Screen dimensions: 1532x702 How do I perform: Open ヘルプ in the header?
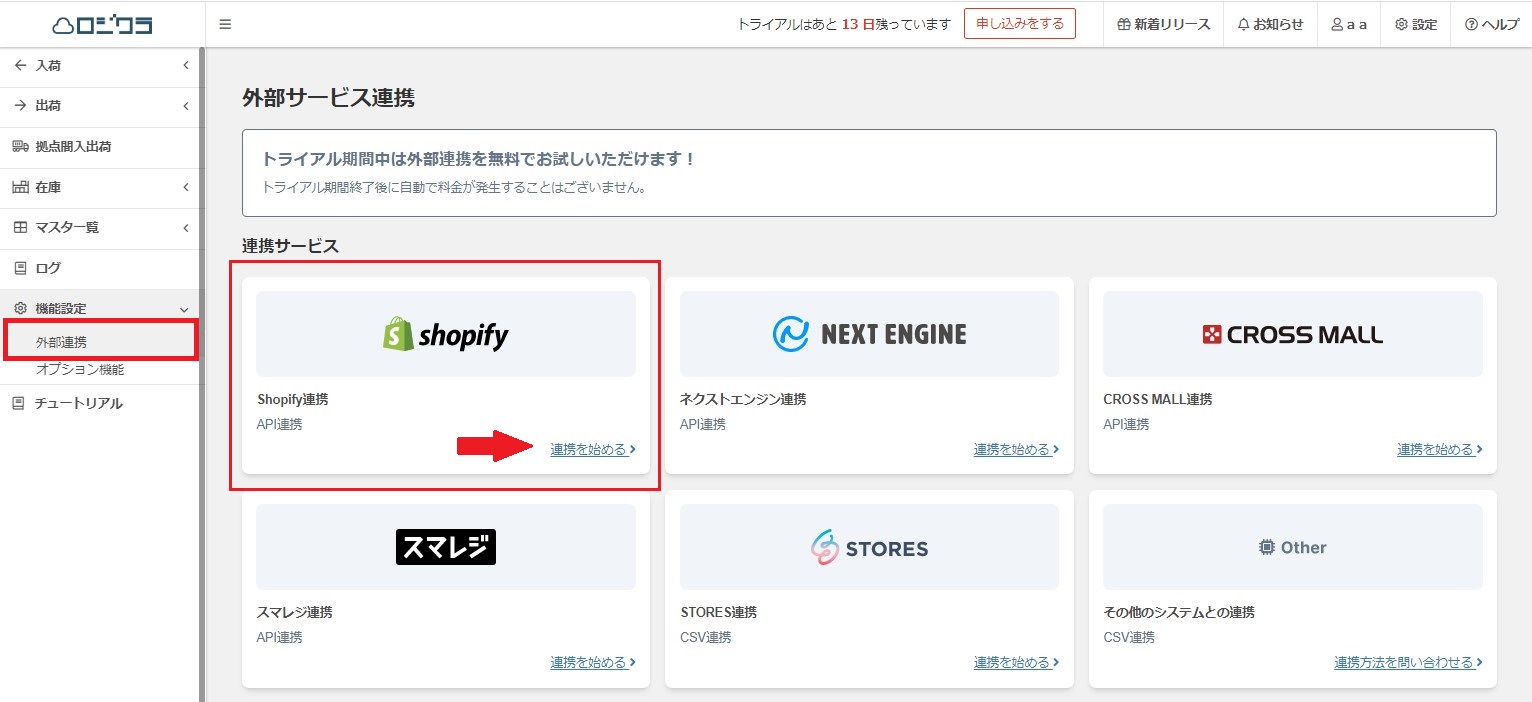1491,24
